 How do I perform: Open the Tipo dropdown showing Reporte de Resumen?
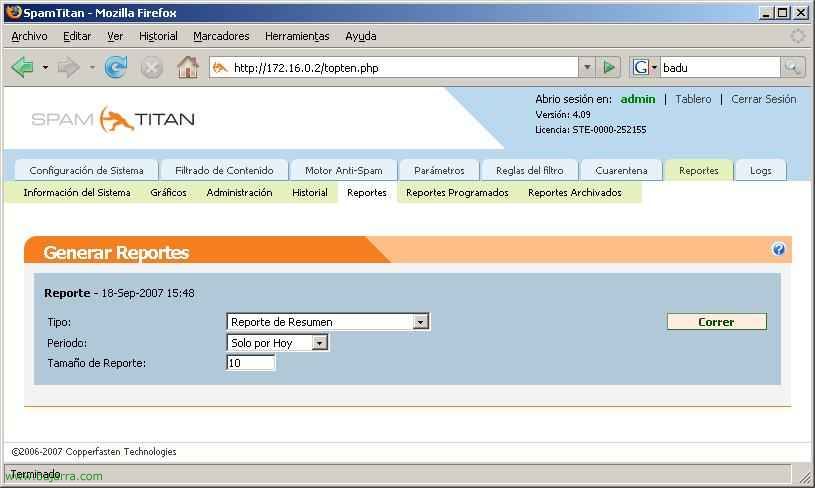pos(328,322)
